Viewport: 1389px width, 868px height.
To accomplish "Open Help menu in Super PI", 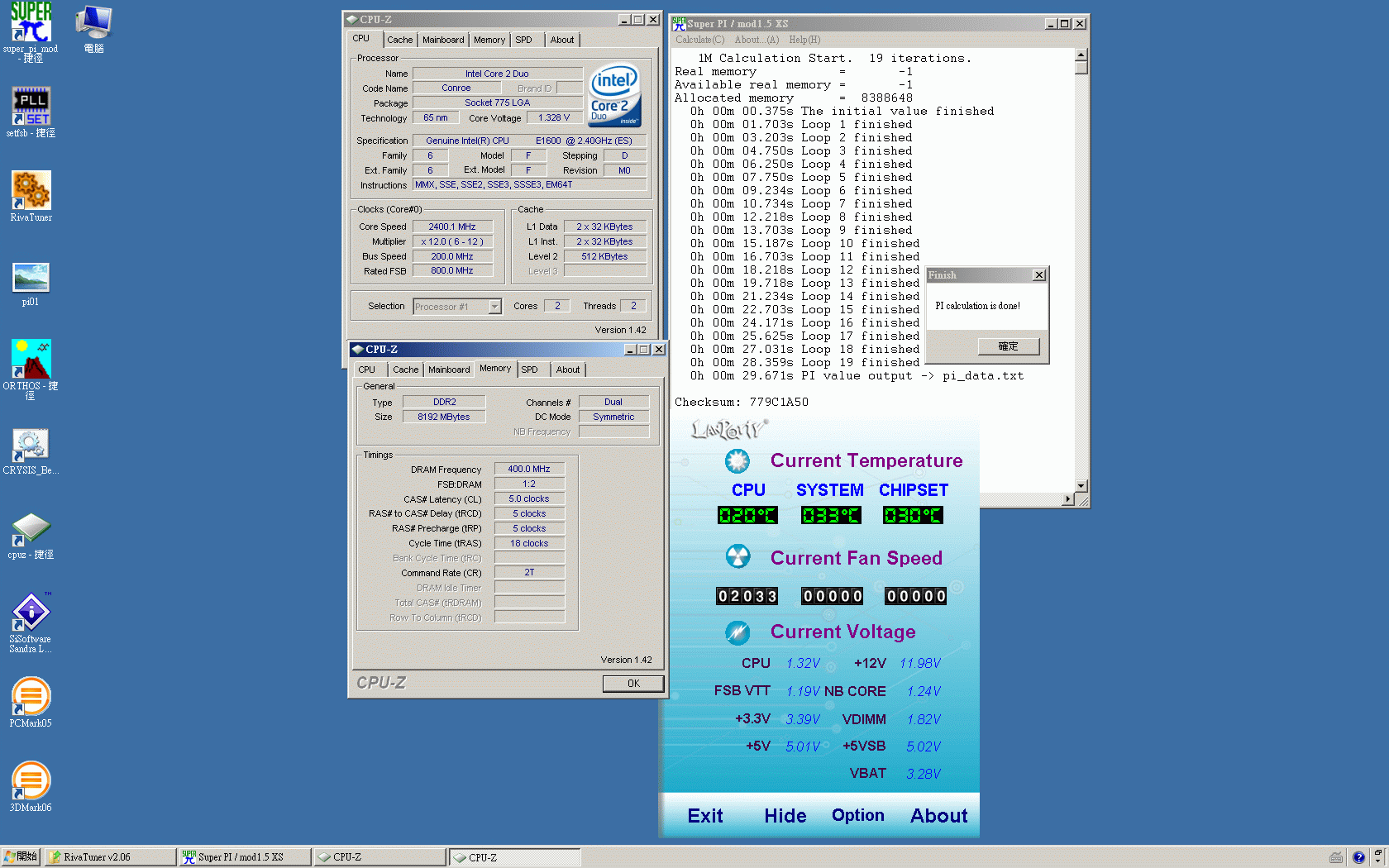I will tap(804, 40).
